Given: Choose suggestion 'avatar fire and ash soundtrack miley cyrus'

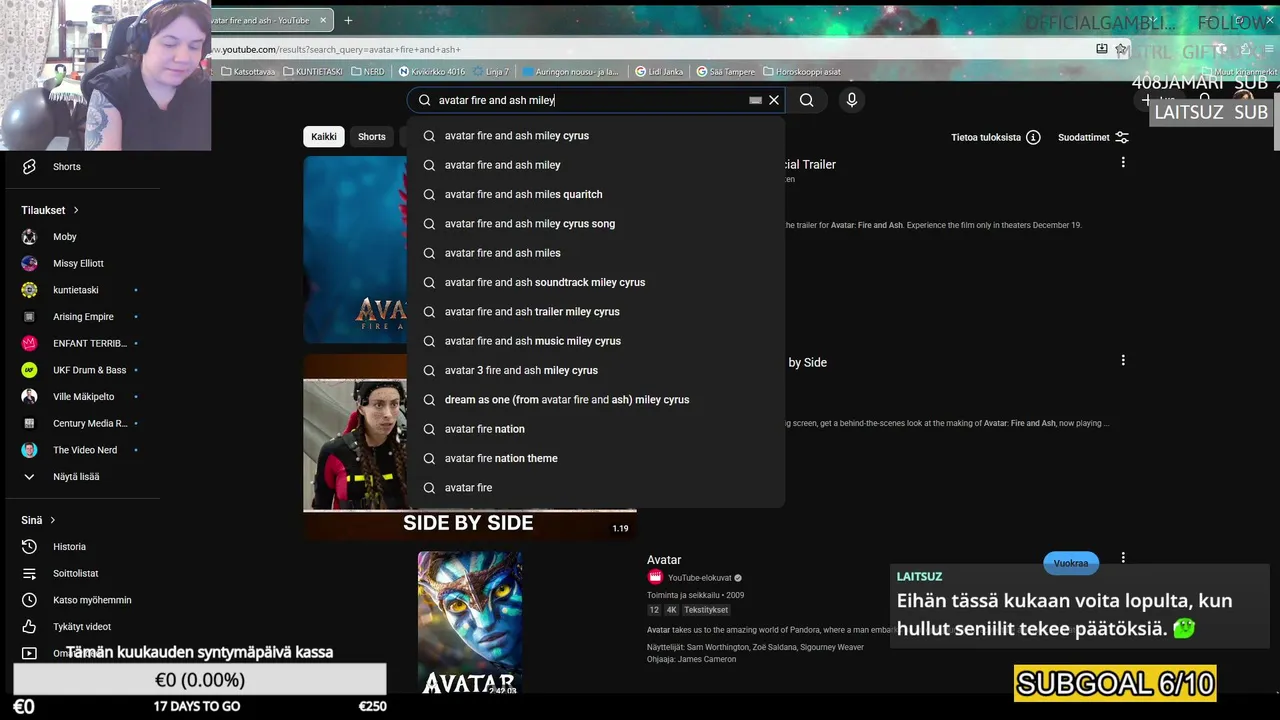Looking at the screenshot, I should (x=596, y=282).
